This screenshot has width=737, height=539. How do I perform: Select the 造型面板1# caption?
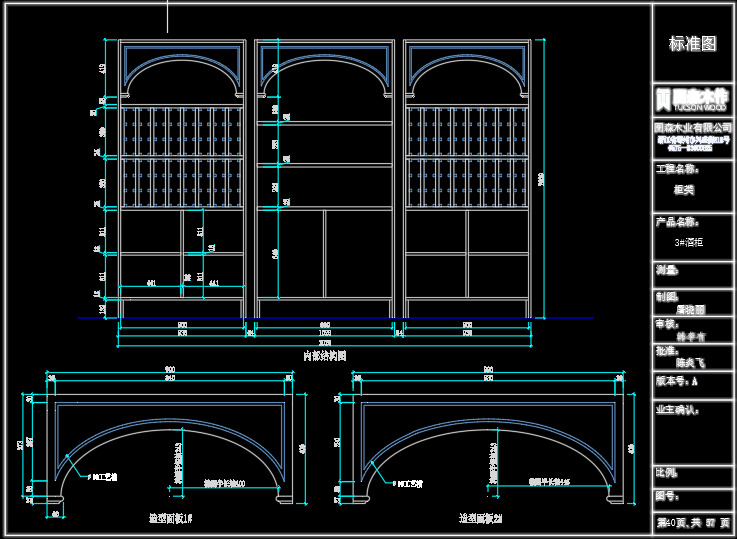[x=171, y=518]
